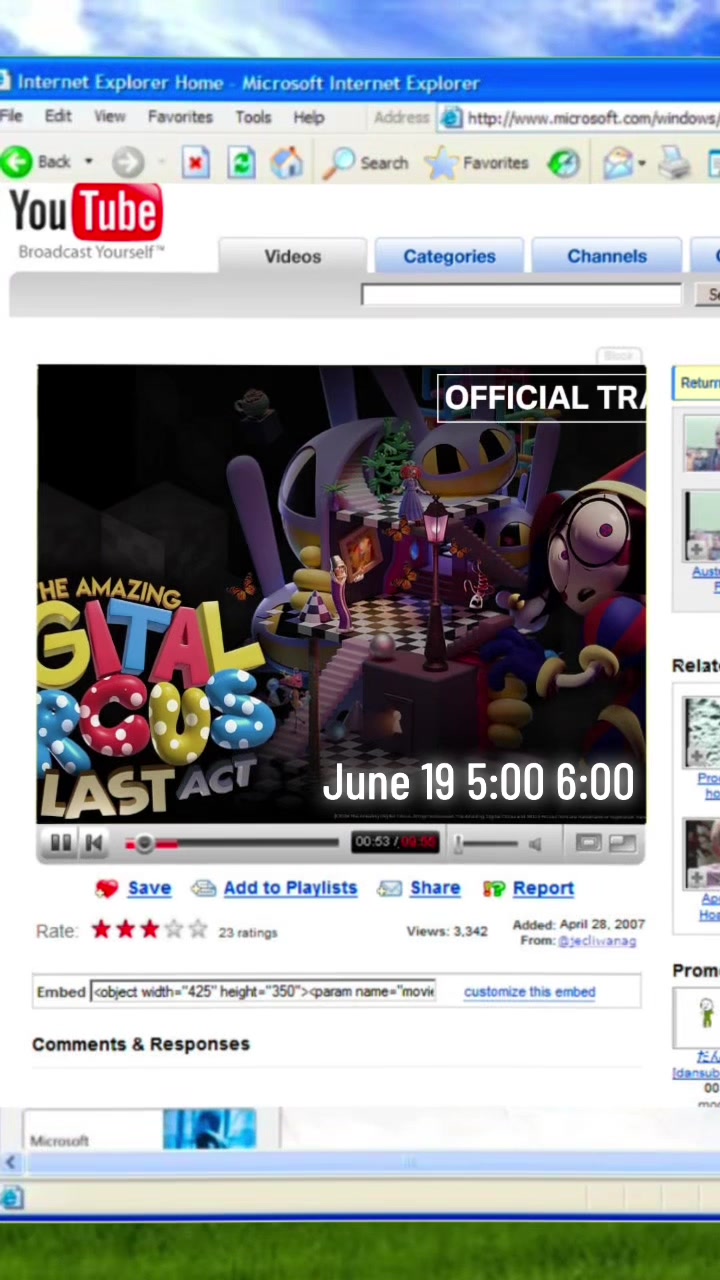Rate the video three stars

[x=149, y=930]
